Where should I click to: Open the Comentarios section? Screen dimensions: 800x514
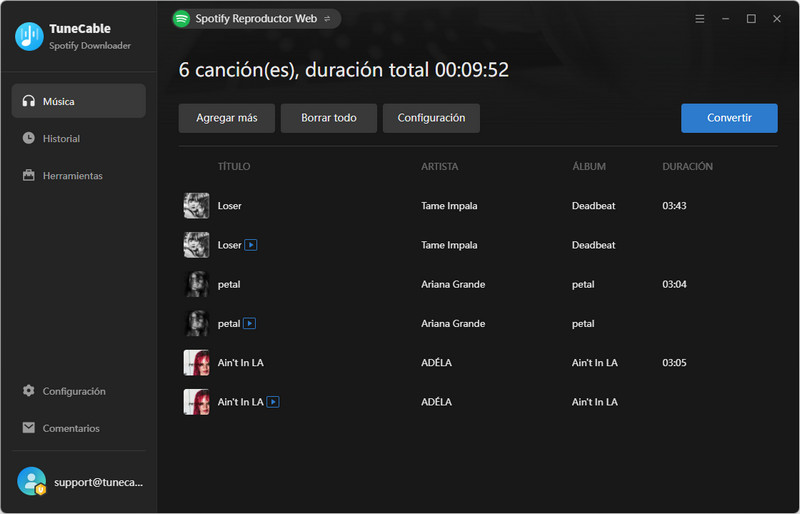coord(79,428)
